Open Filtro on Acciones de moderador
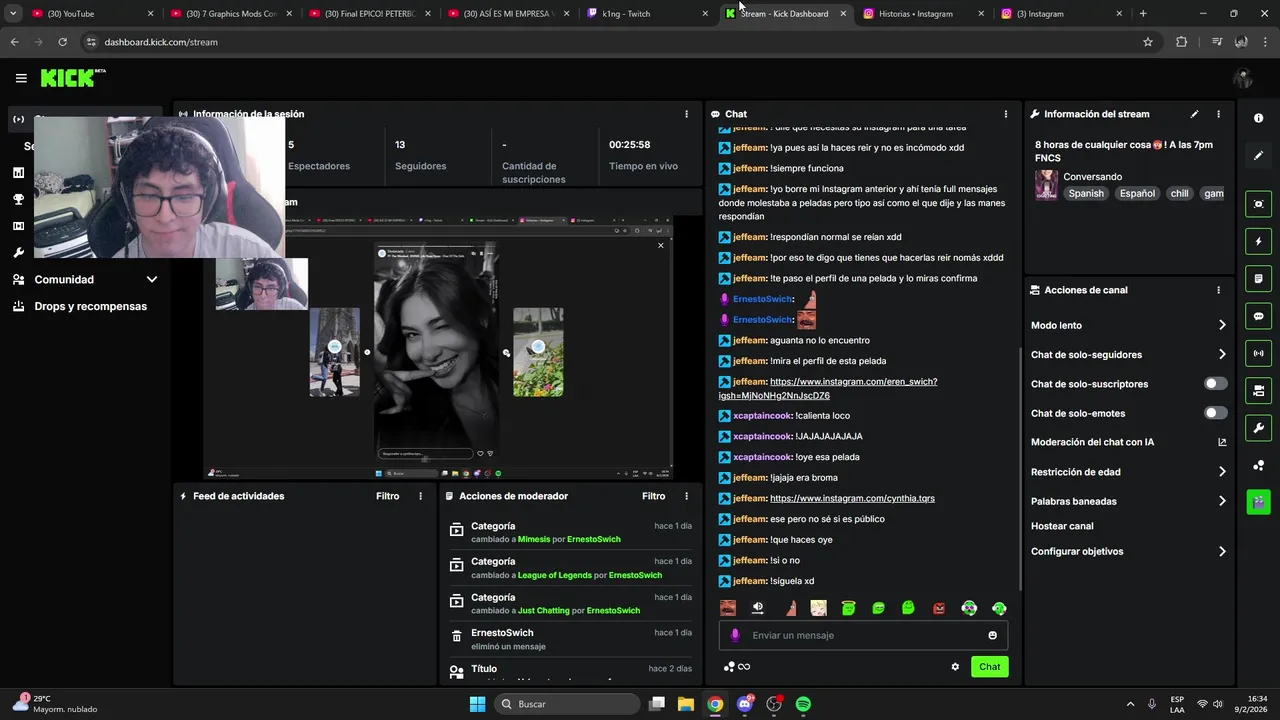Screen dimensions: 1280x720 pos(653,496)
